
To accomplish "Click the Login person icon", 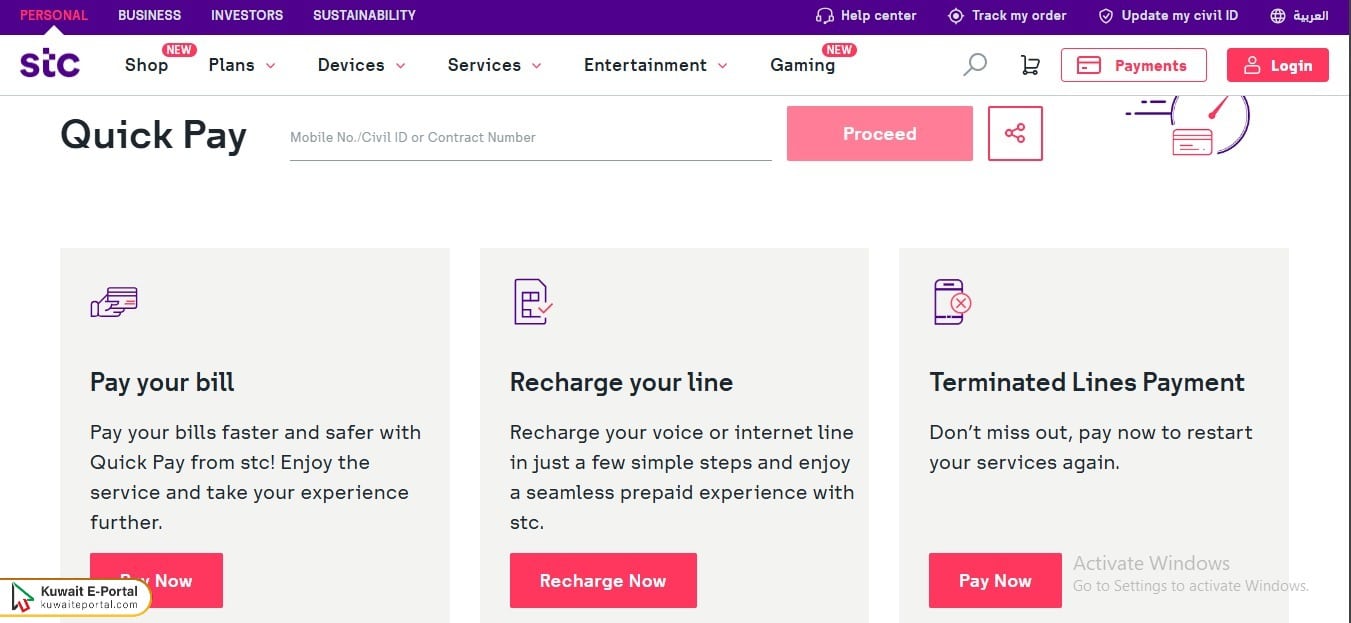I will [x=1253, y=65].
